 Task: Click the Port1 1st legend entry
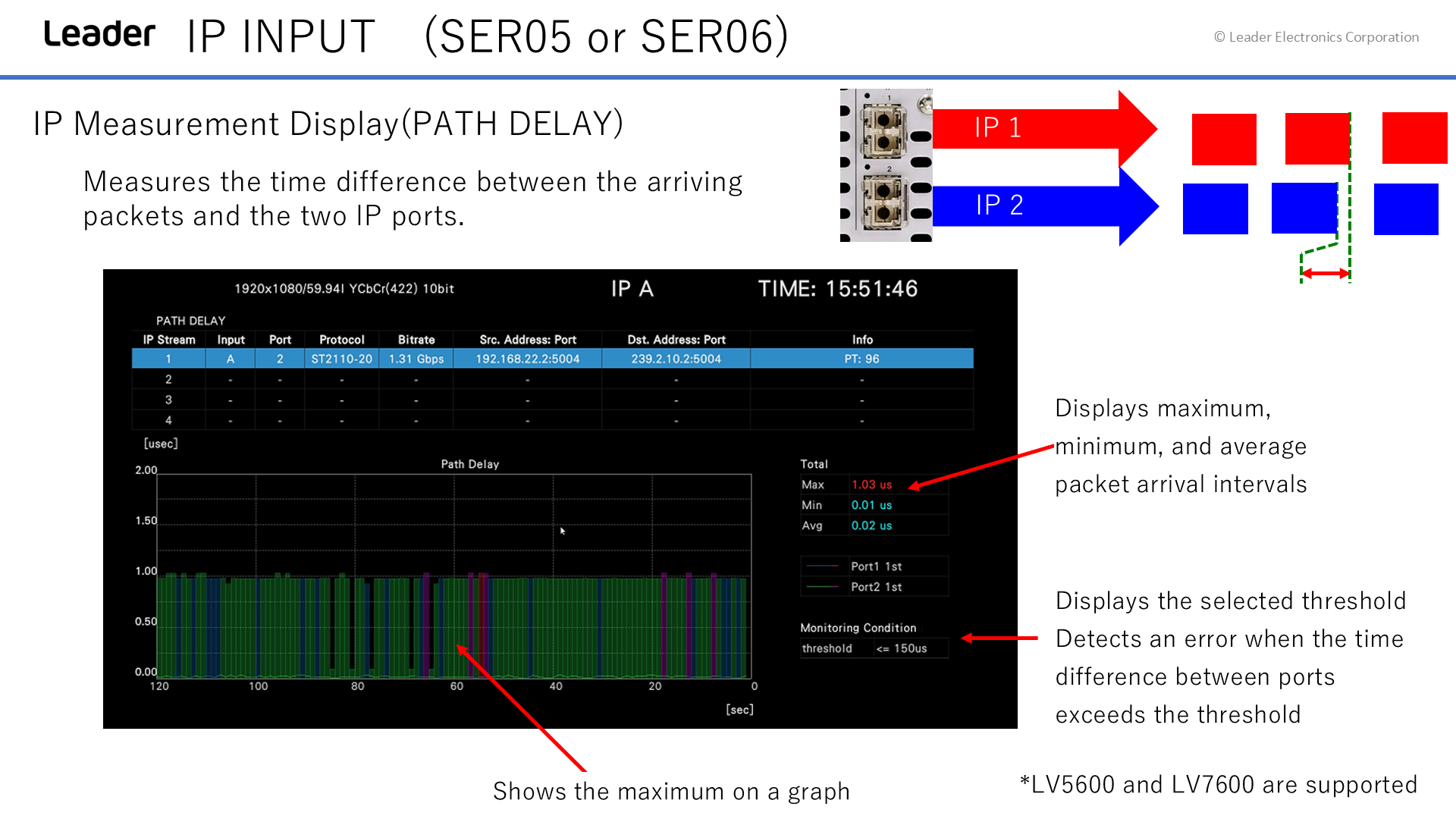(874, 566)
